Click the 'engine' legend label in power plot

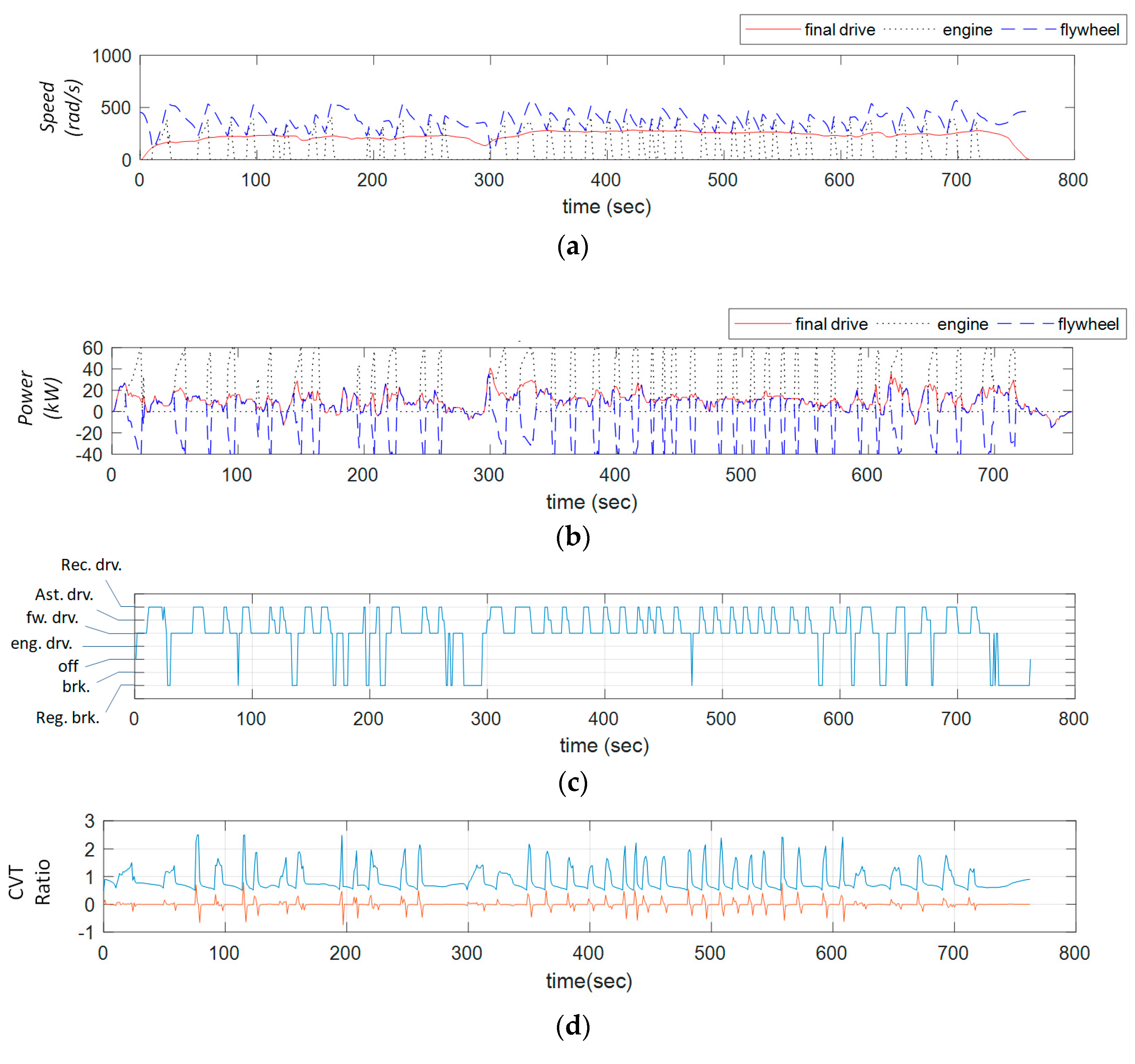(x=963, y=324)
